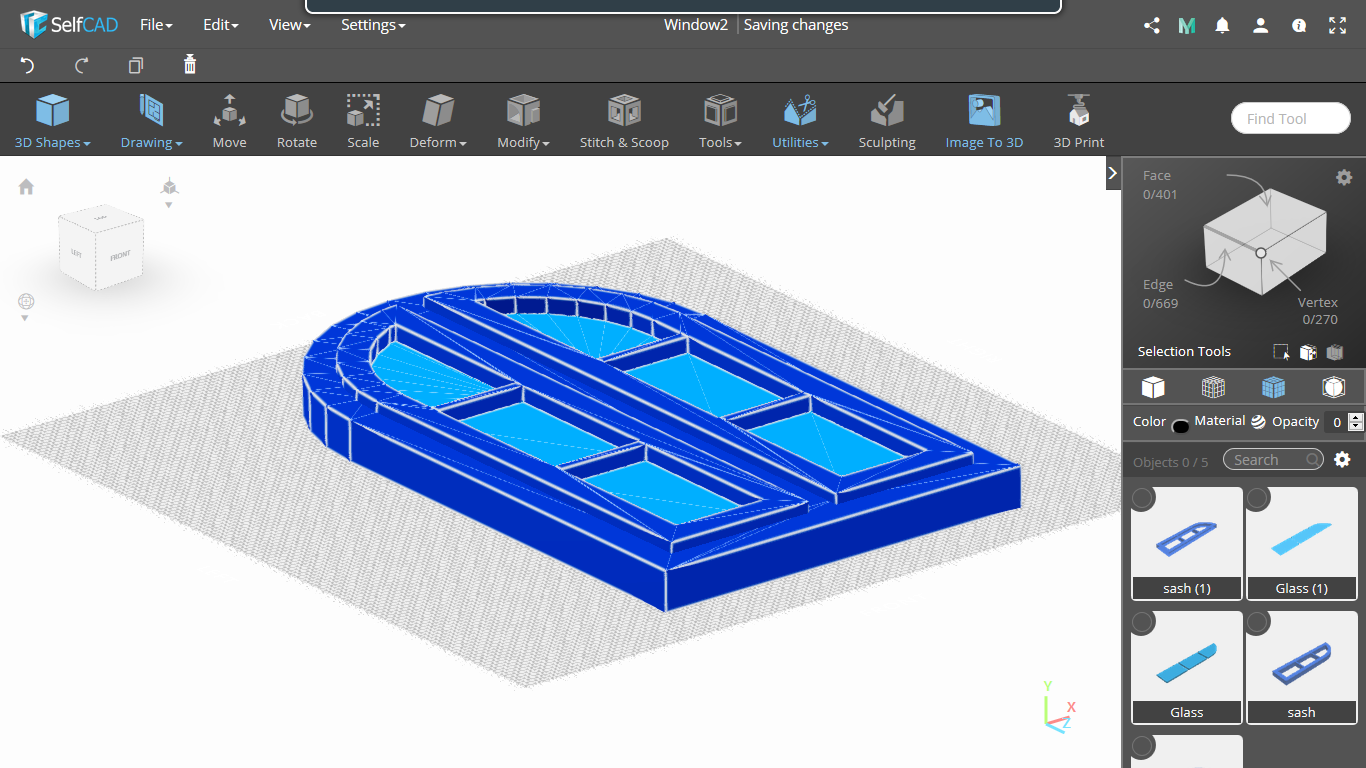Toggle selection circle of Glass object
This screenshot has height=768, width=1366.
1143,622
